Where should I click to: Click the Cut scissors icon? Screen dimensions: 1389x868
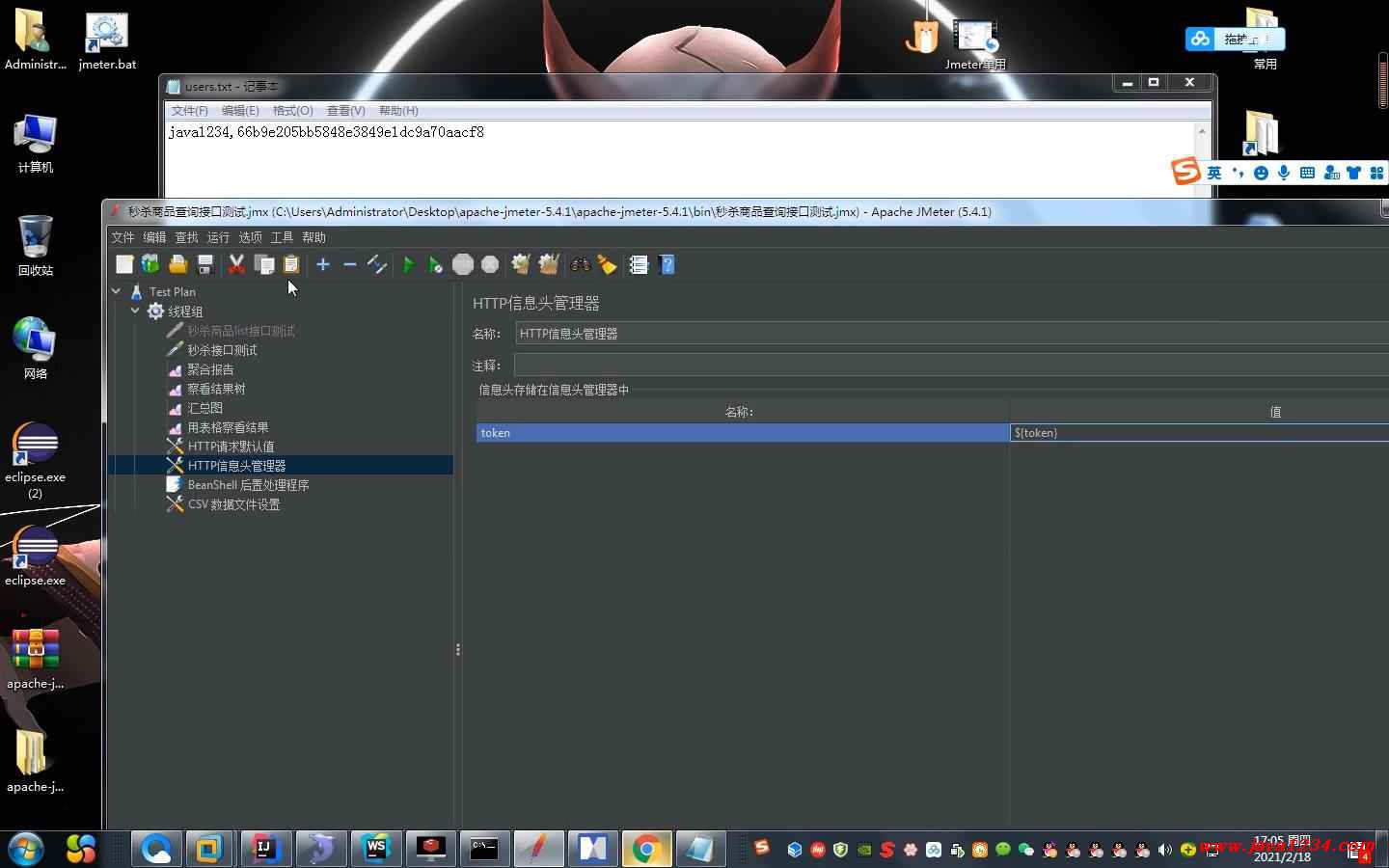pyautogui.click(x=236, y=264)
